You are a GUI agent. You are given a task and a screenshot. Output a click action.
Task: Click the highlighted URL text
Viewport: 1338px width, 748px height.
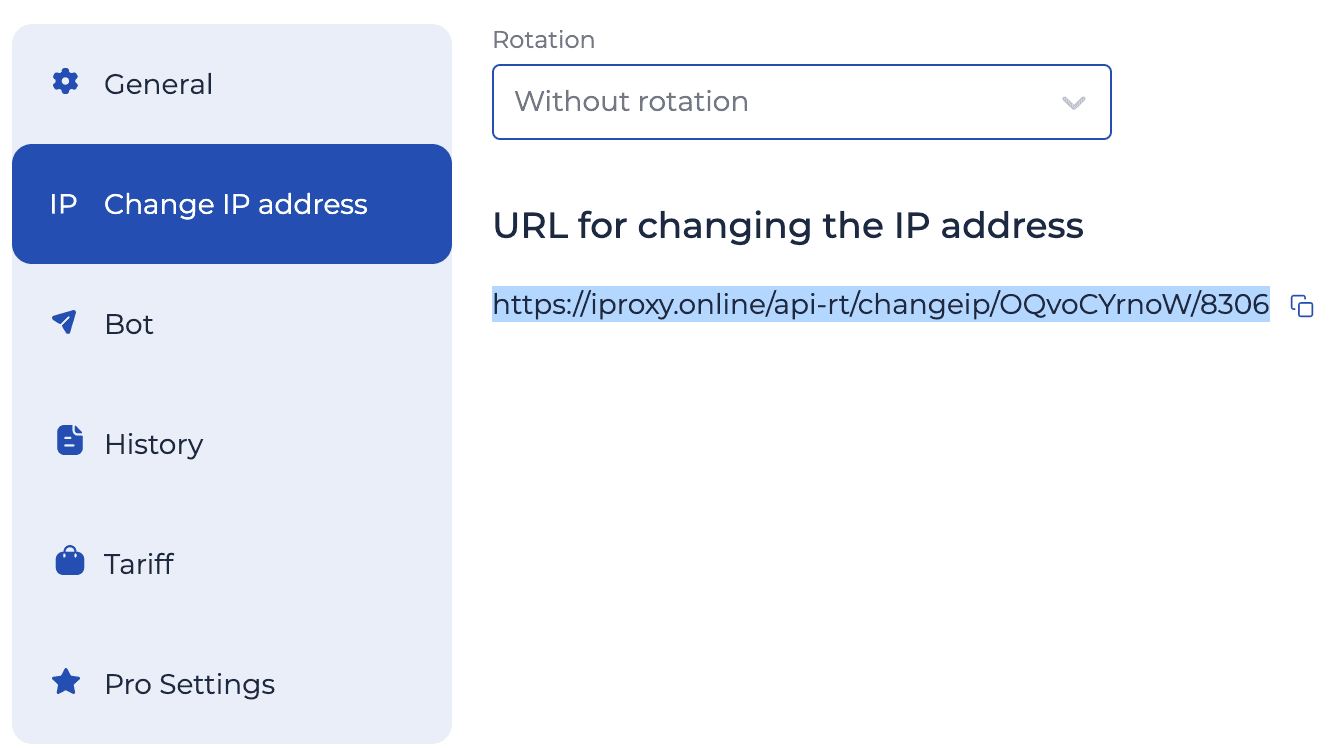(x=880, y=304)
